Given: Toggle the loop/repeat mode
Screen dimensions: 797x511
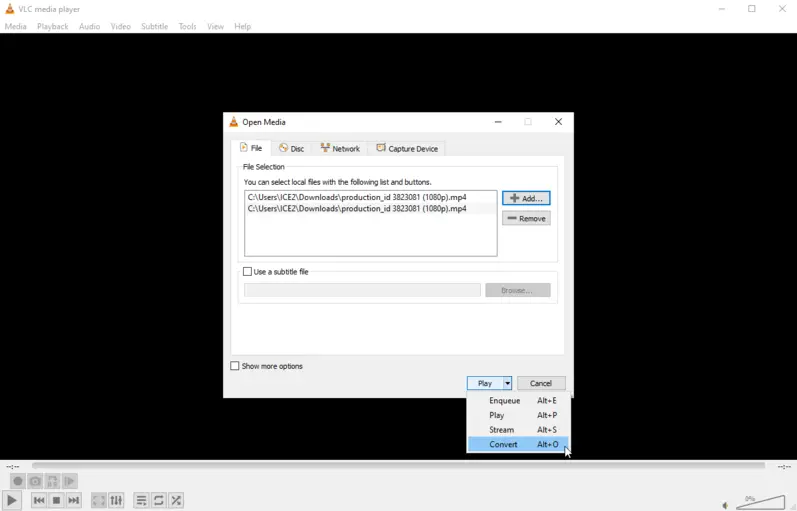Looking at the screenshot, I should pyautogui.click(x=159, y=500).
